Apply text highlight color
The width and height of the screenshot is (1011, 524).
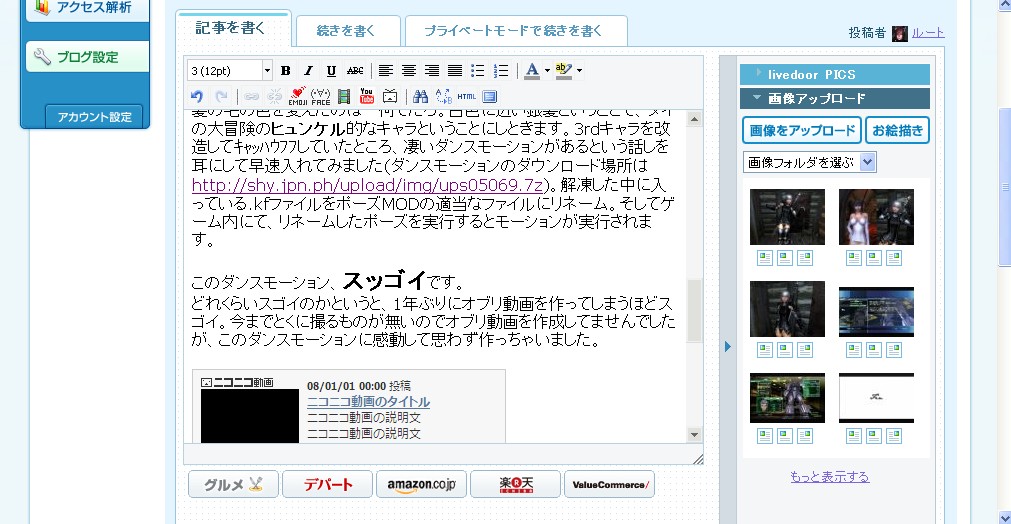(564, 70)
